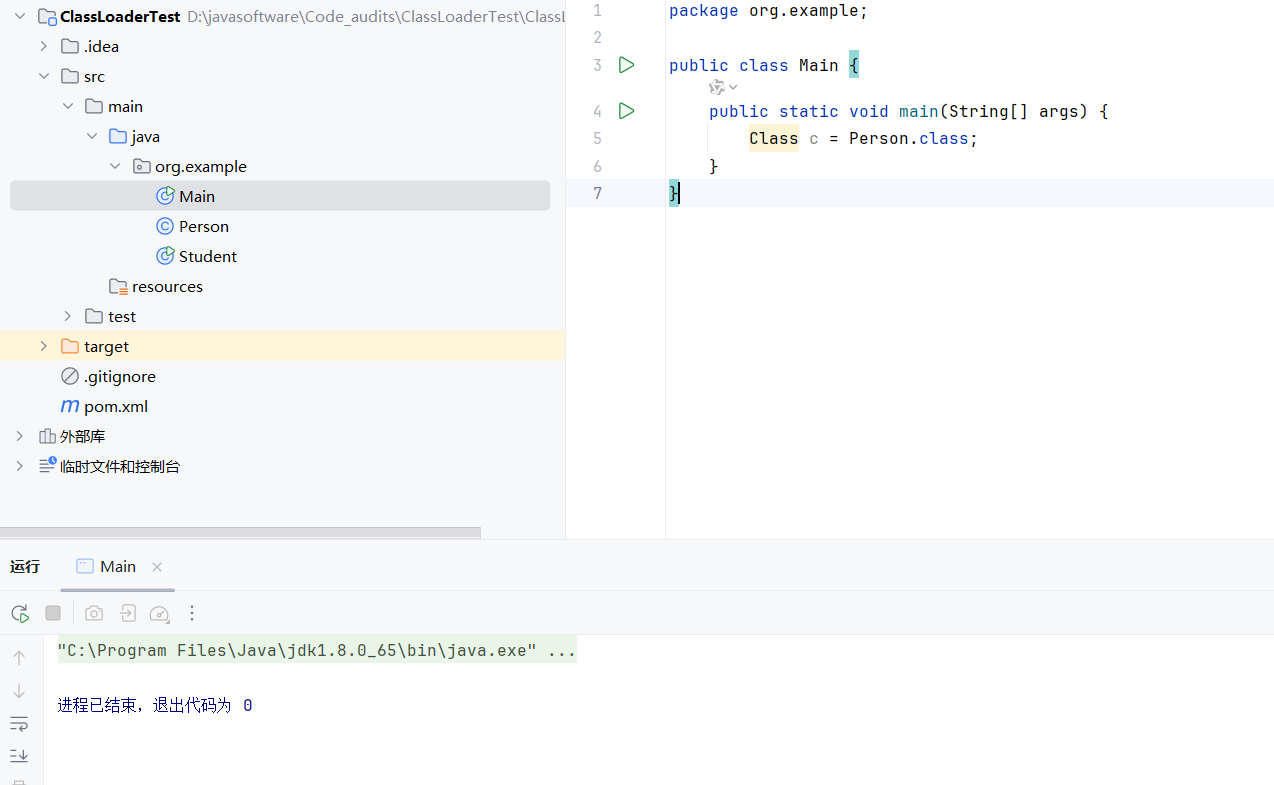Click the Main class icon in tree

coord(166,196)
